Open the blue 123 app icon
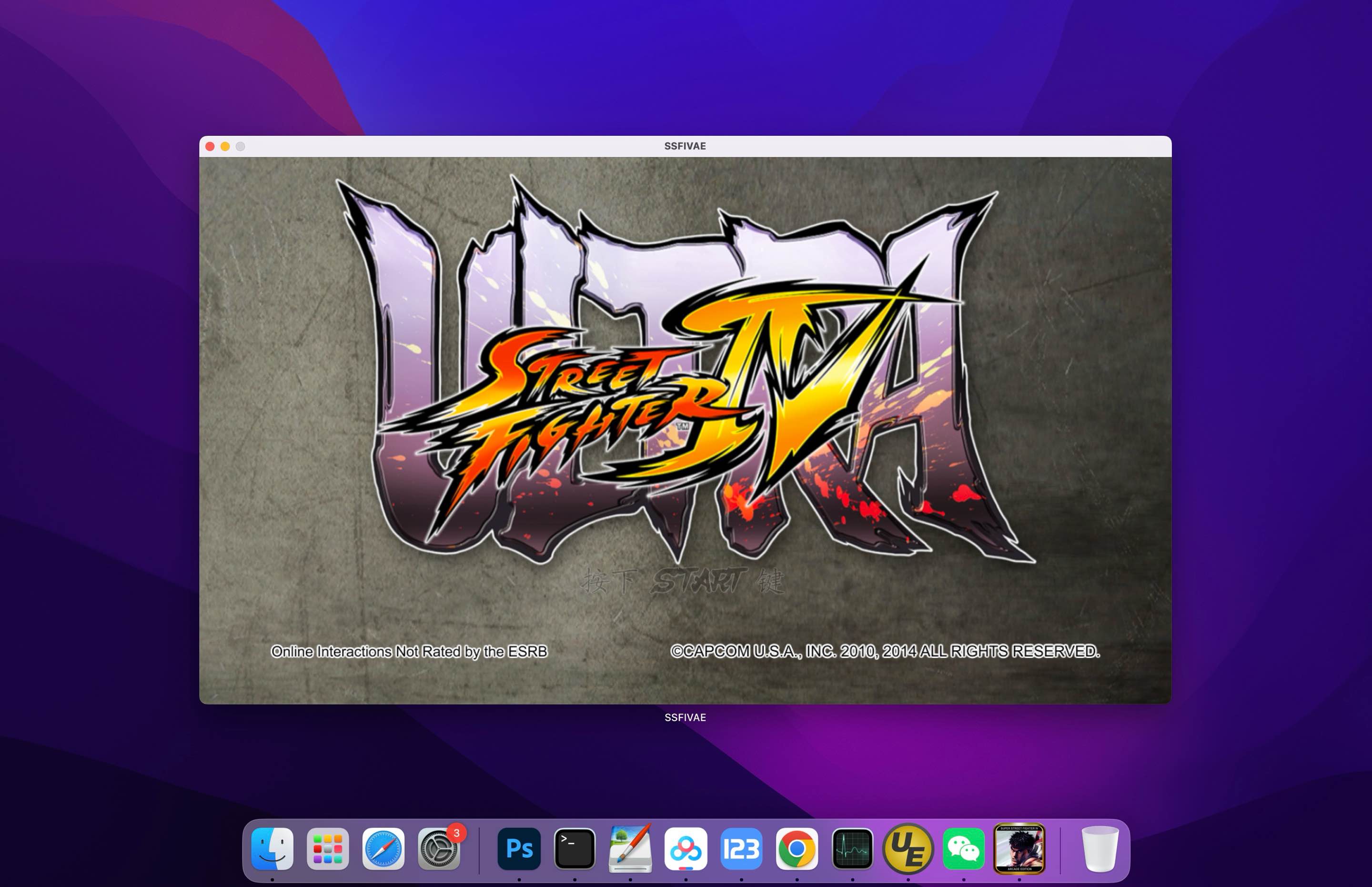This screenshot has height=887, width=1372. click(741, 848)
